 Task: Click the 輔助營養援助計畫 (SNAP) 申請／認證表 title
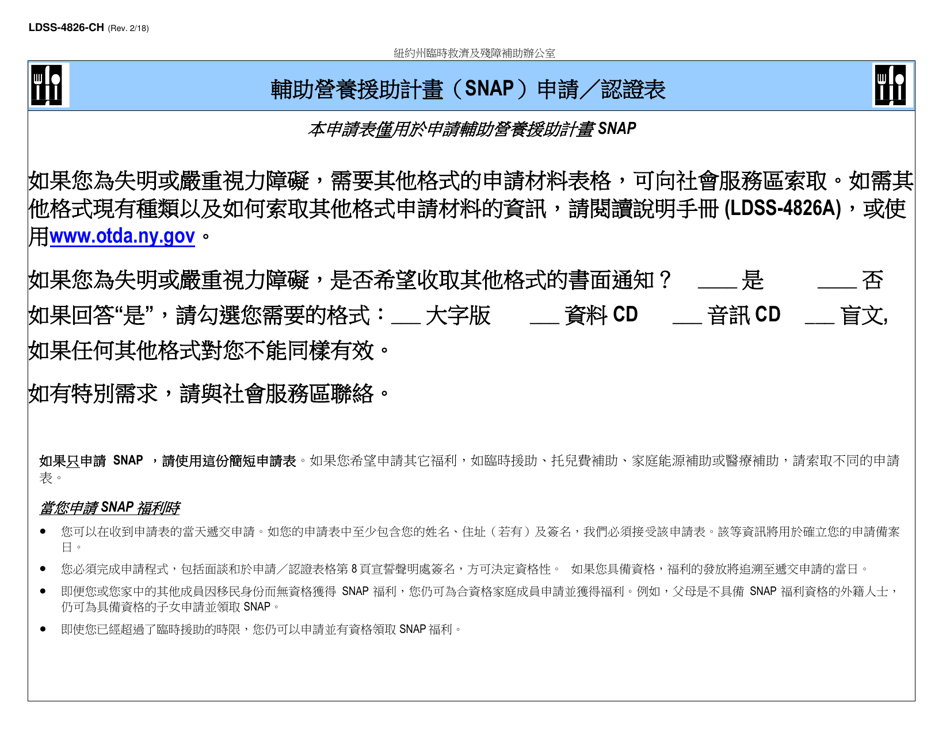[x=468, y=90]
